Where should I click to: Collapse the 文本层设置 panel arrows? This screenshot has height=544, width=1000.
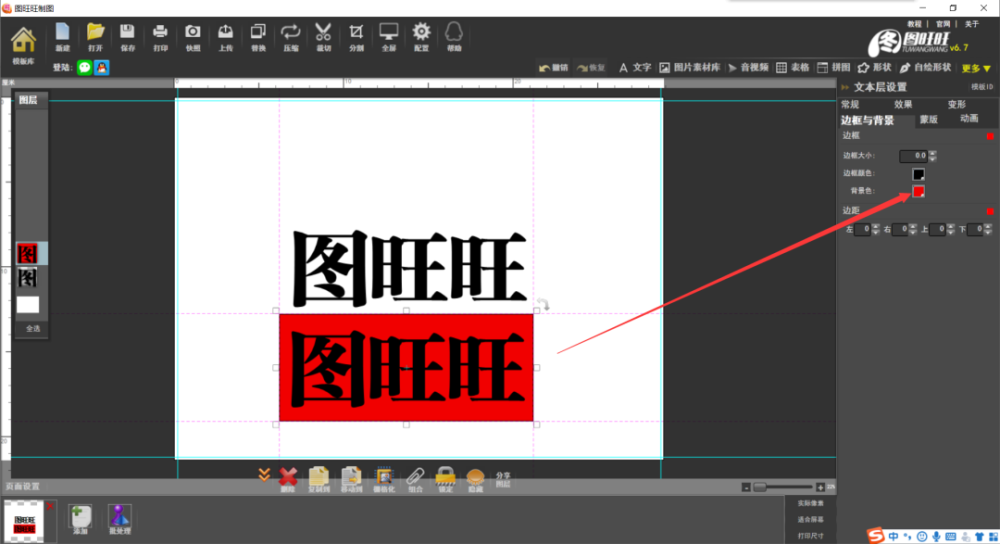coord(845,87)
